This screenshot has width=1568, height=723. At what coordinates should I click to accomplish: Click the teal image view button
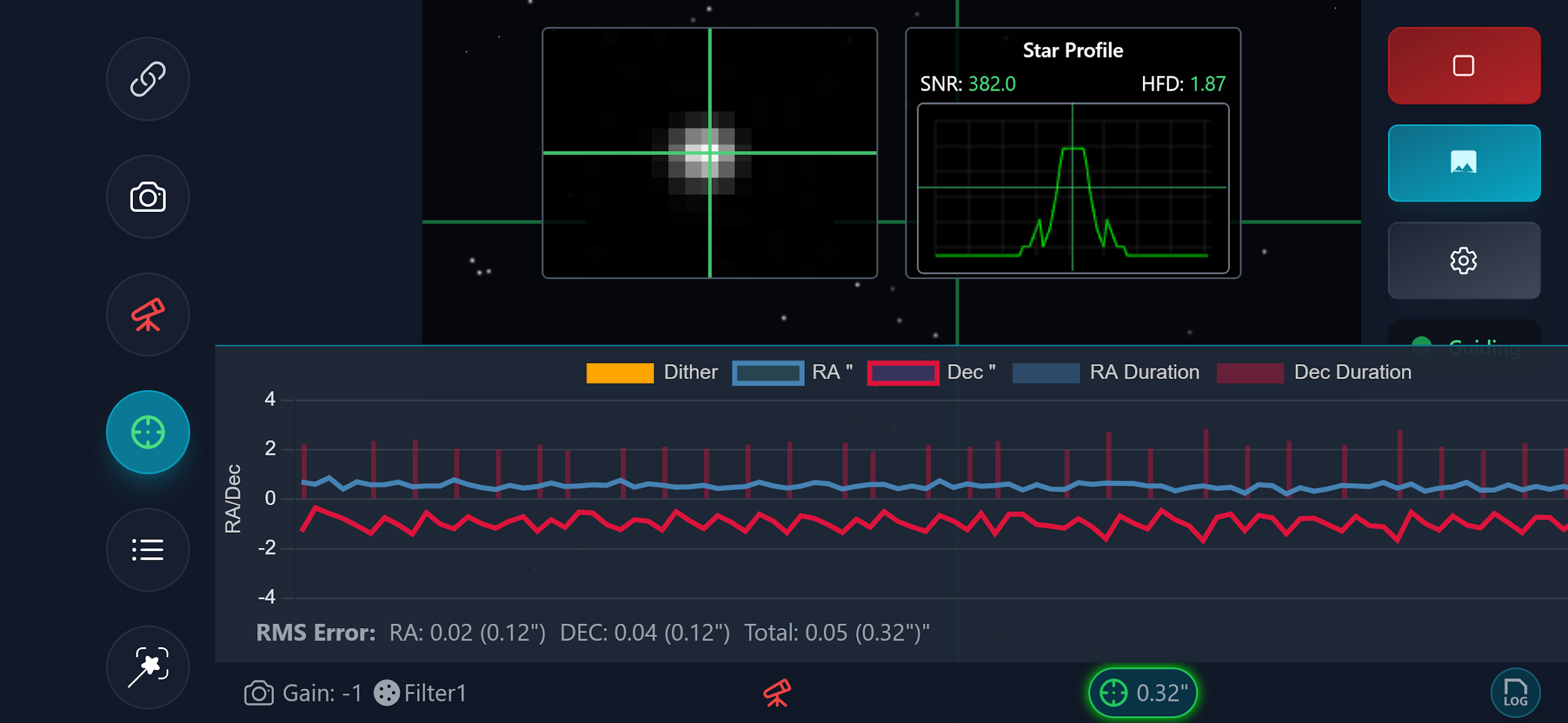coord(1463,163)
